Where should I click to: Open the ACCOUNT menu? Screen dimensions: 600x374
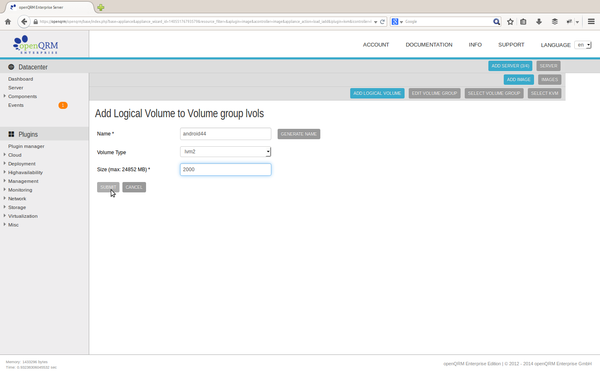click(376, 45)
